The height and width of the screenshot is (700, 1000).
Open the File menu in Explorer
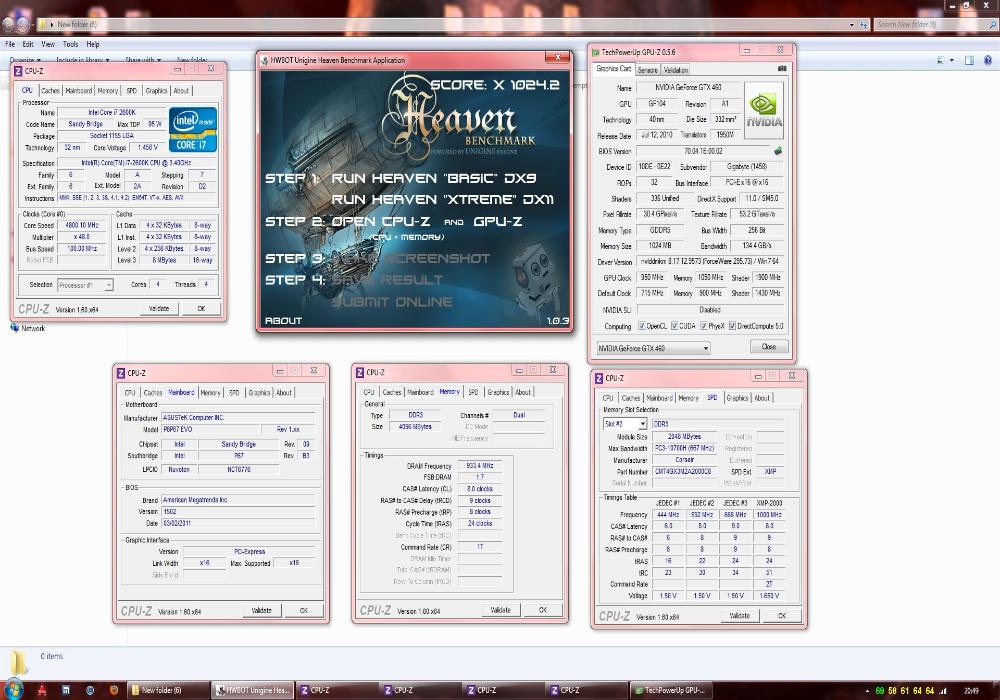(10, 44)
